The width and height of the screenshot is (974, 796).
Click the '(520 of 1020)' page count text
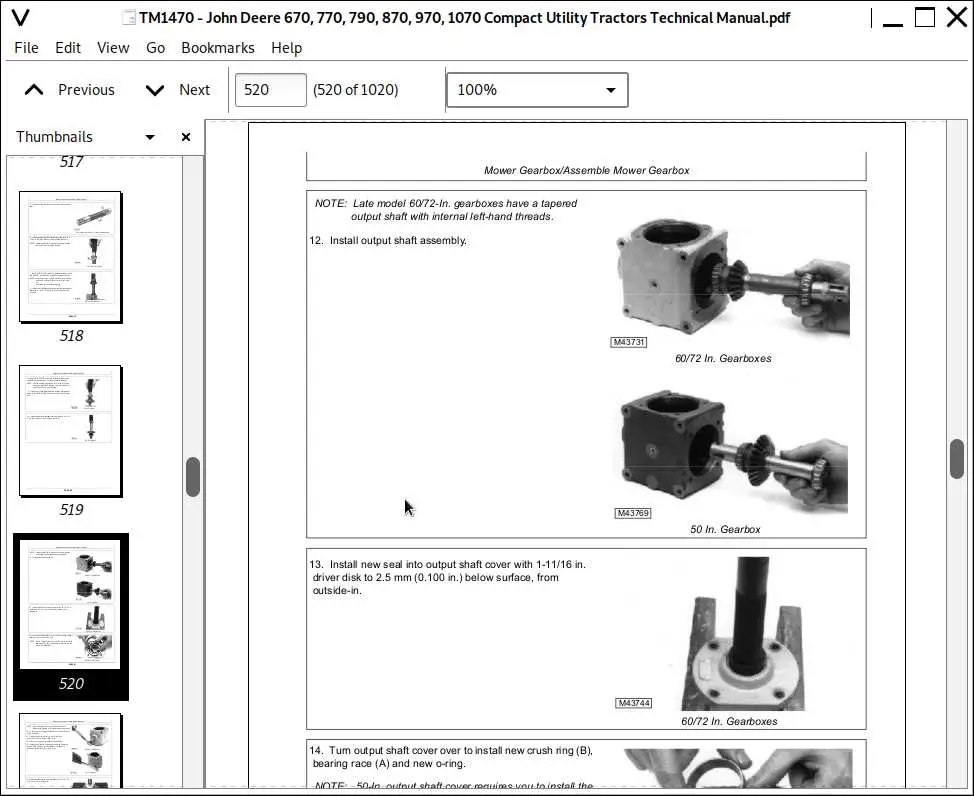[x=355, y=90]
